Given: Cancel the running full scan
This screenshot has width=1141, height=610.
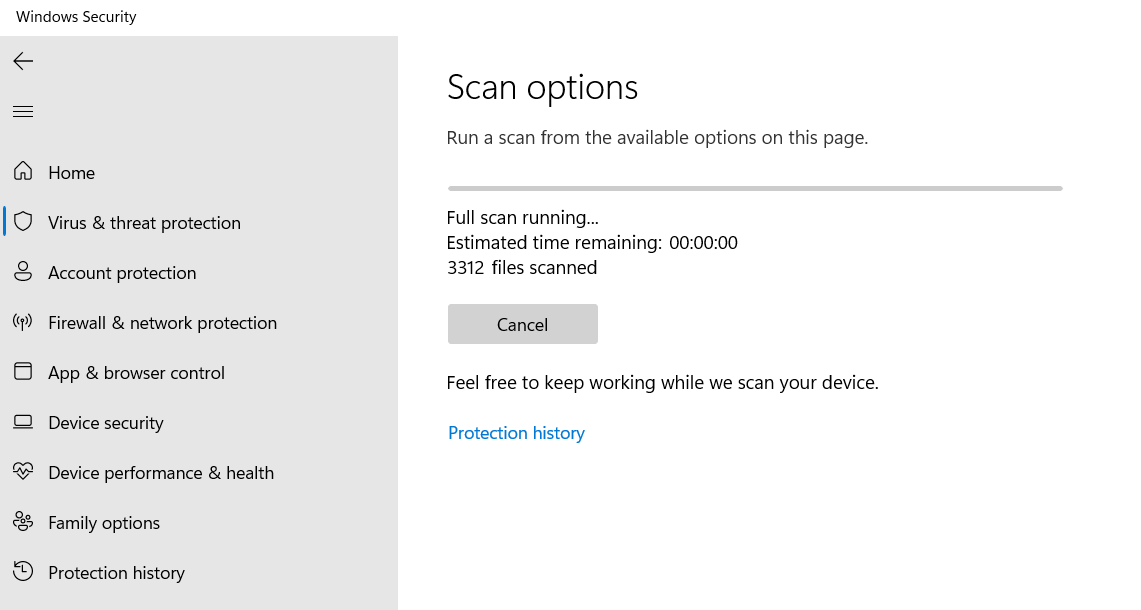Looking at the screenshot, I should [522, 324].
